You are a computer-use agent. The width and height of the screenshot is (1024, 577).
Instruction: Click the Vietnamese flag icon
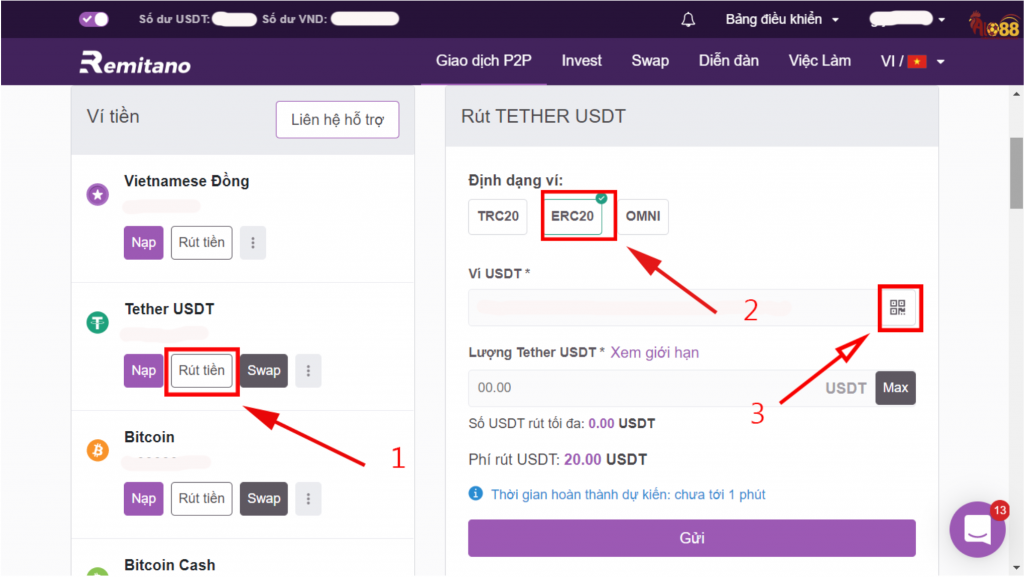pyautogui.click(x=917, y=61)
